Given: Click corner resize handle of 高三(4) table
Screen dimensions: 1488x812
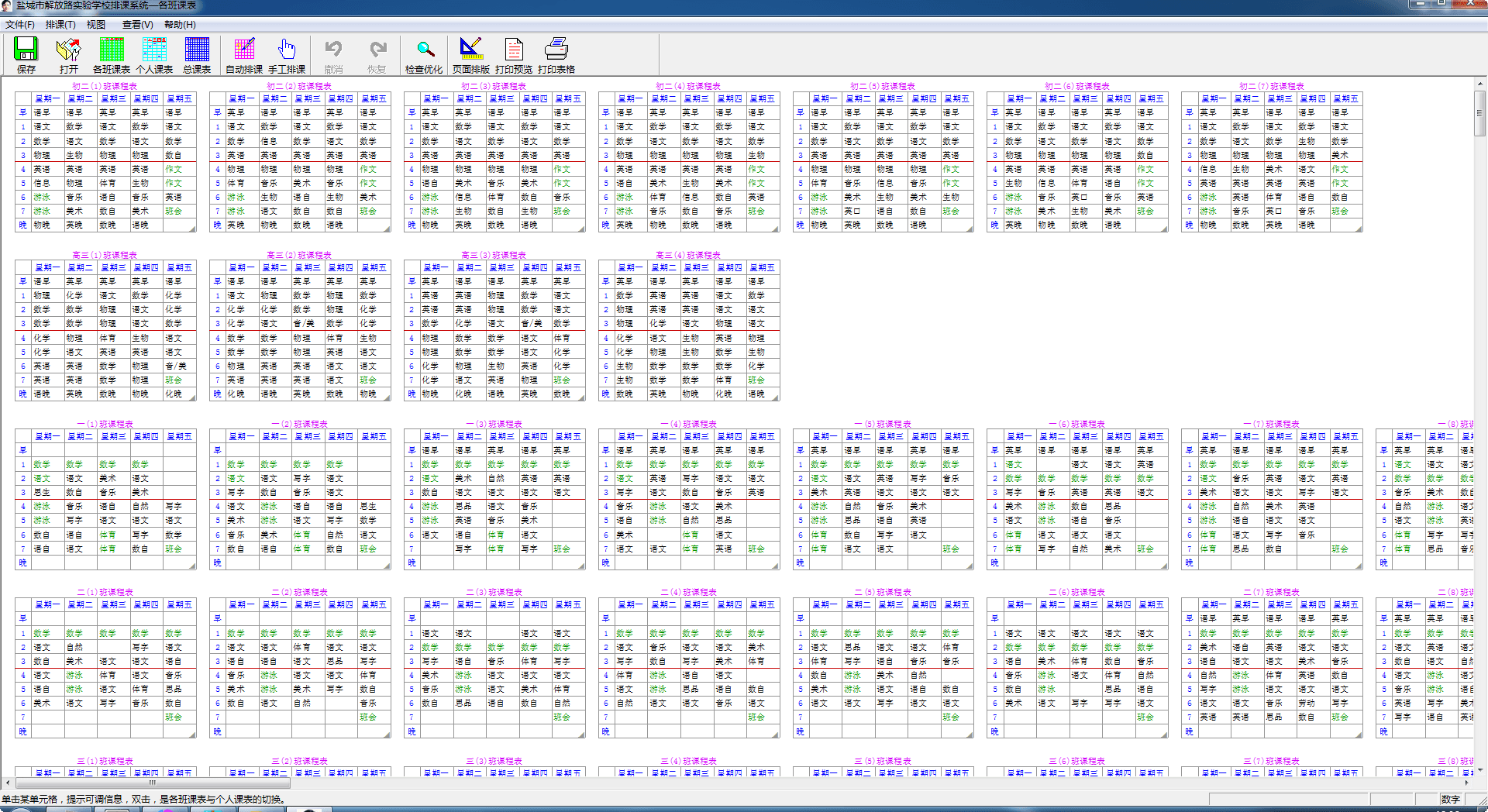Looking at the screenshot, I should click(776, 397).
